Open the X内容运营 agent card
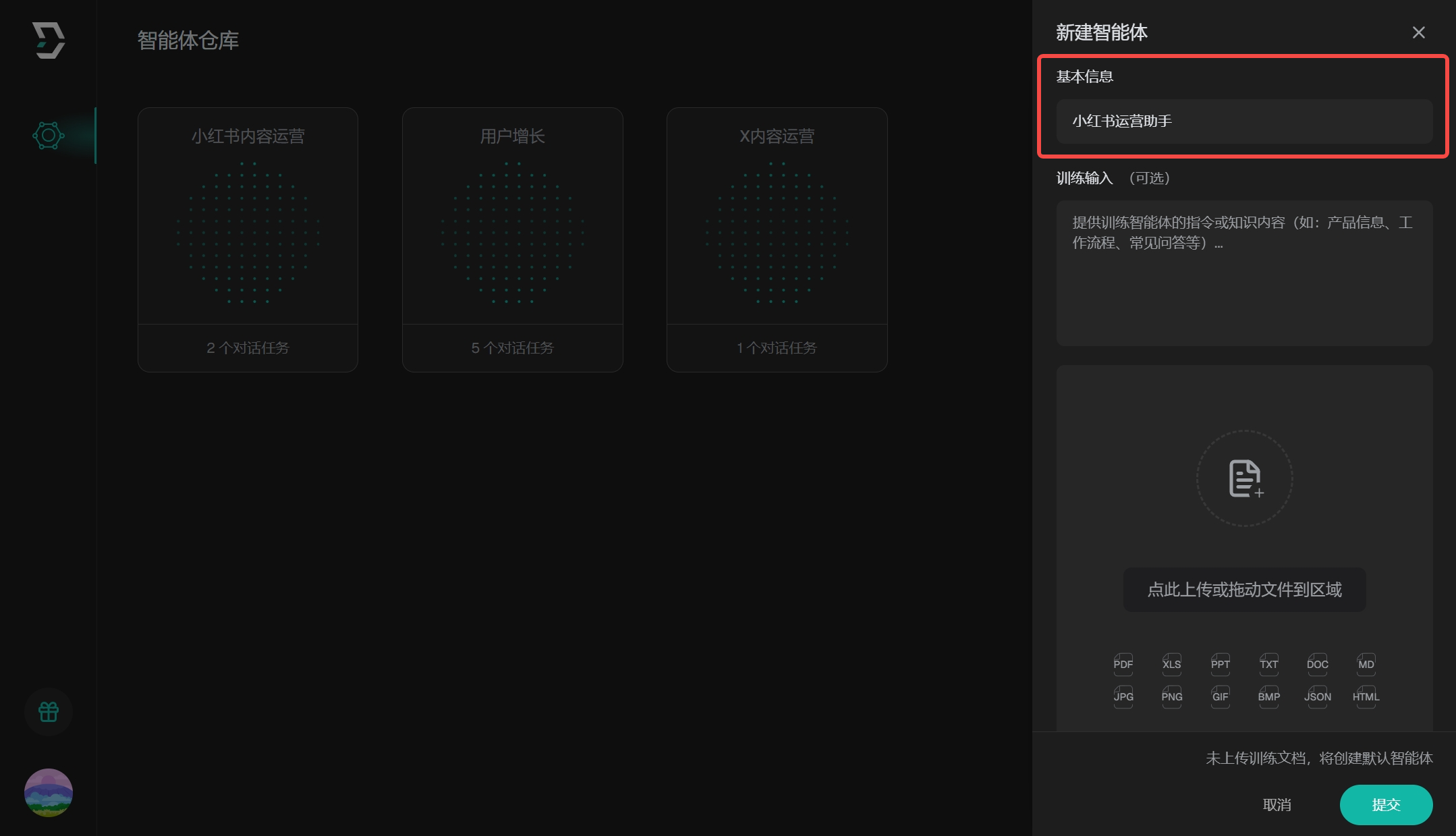 777,240
